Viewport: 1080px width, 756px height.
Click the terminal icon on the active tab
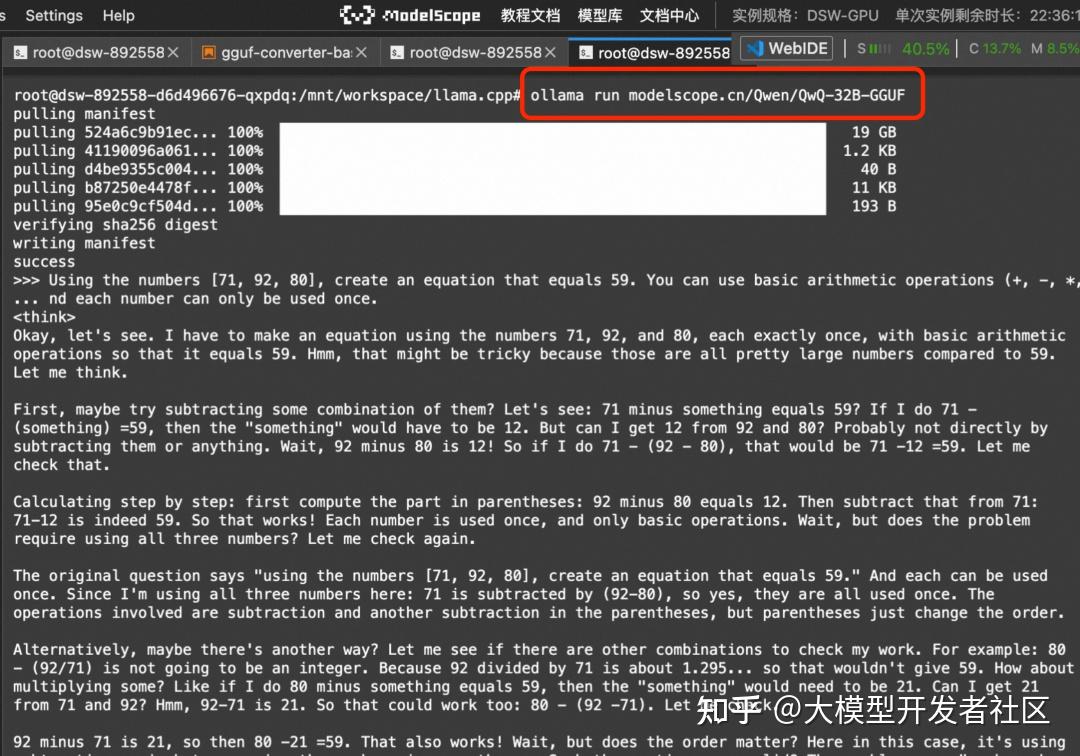pyautogui.click(x=585, y=52)
